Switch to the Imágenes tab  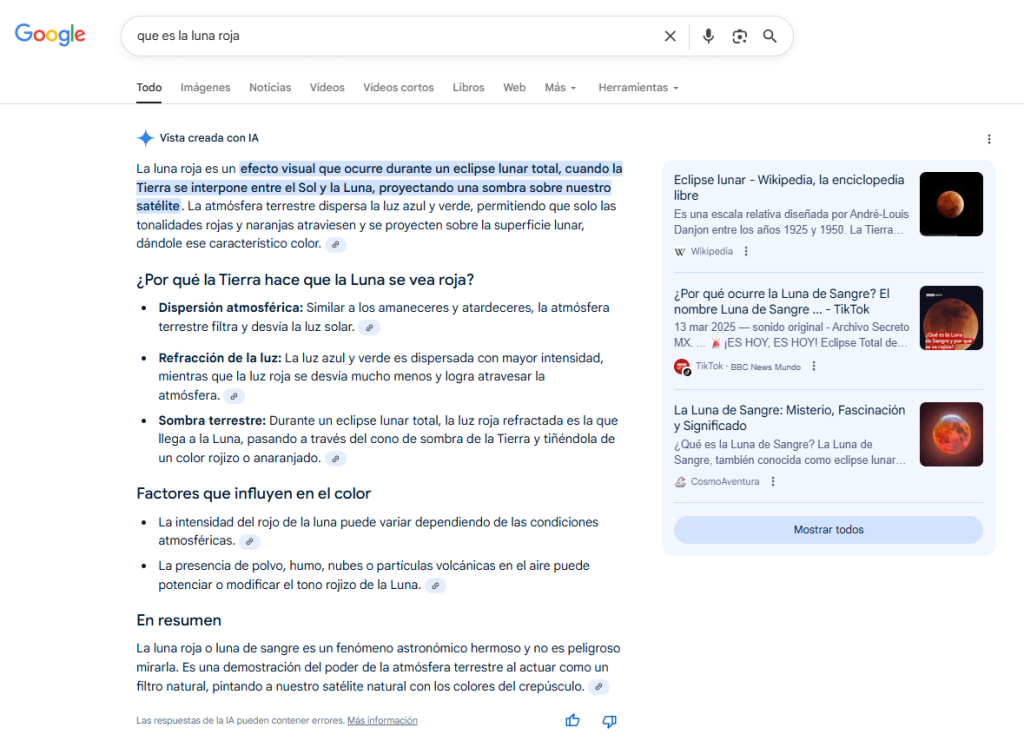[x=205, y=88]
